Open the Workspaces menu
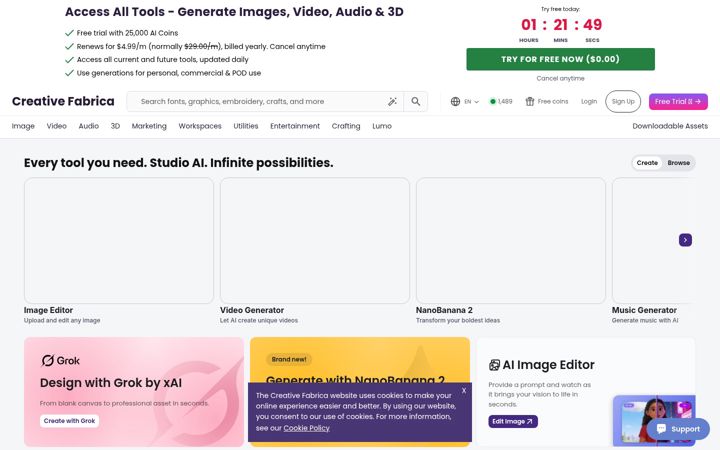 pyautogui.click(x=200, y=126)
